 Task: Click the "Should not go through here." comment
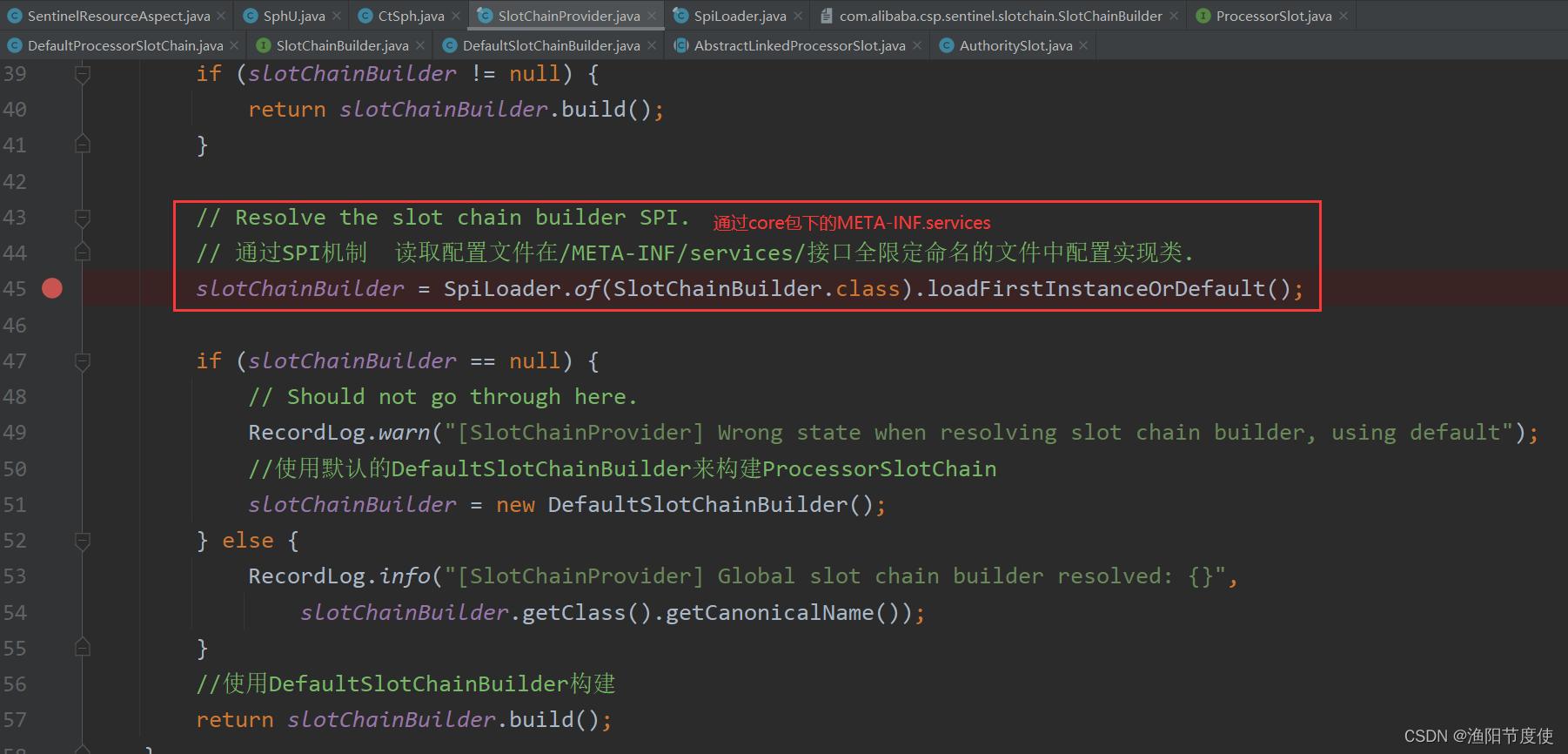[x=443, y=397]
